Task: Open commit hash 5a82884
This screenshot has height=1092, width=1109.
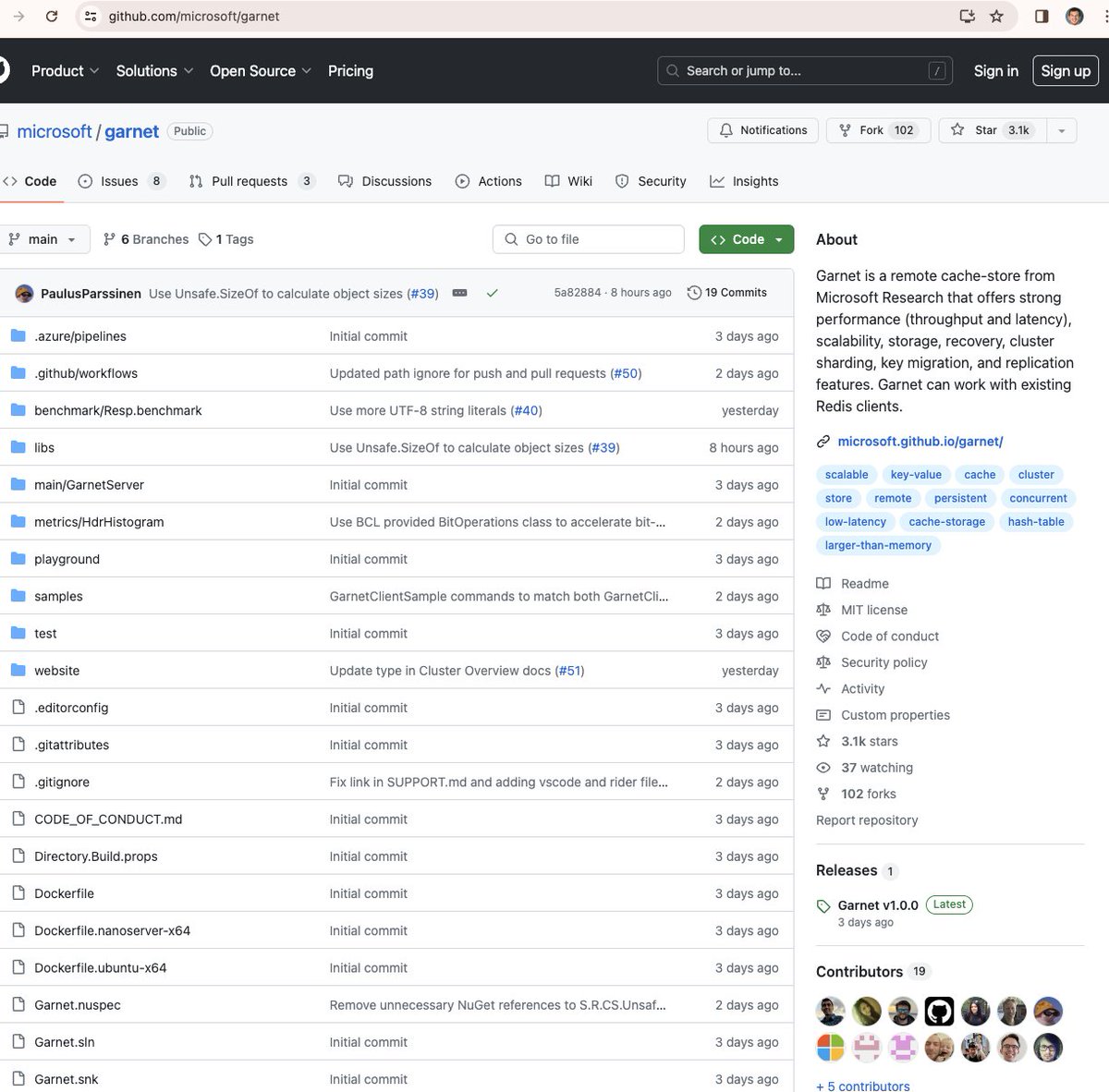Action: 578,293
